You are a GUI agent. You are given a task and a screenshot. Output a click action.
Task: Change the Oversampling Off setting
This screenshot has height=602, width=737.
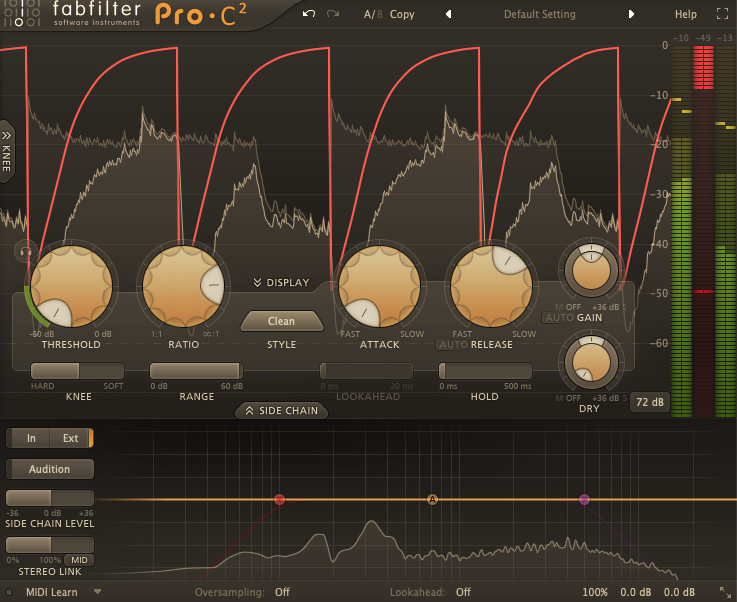point(282,592)
